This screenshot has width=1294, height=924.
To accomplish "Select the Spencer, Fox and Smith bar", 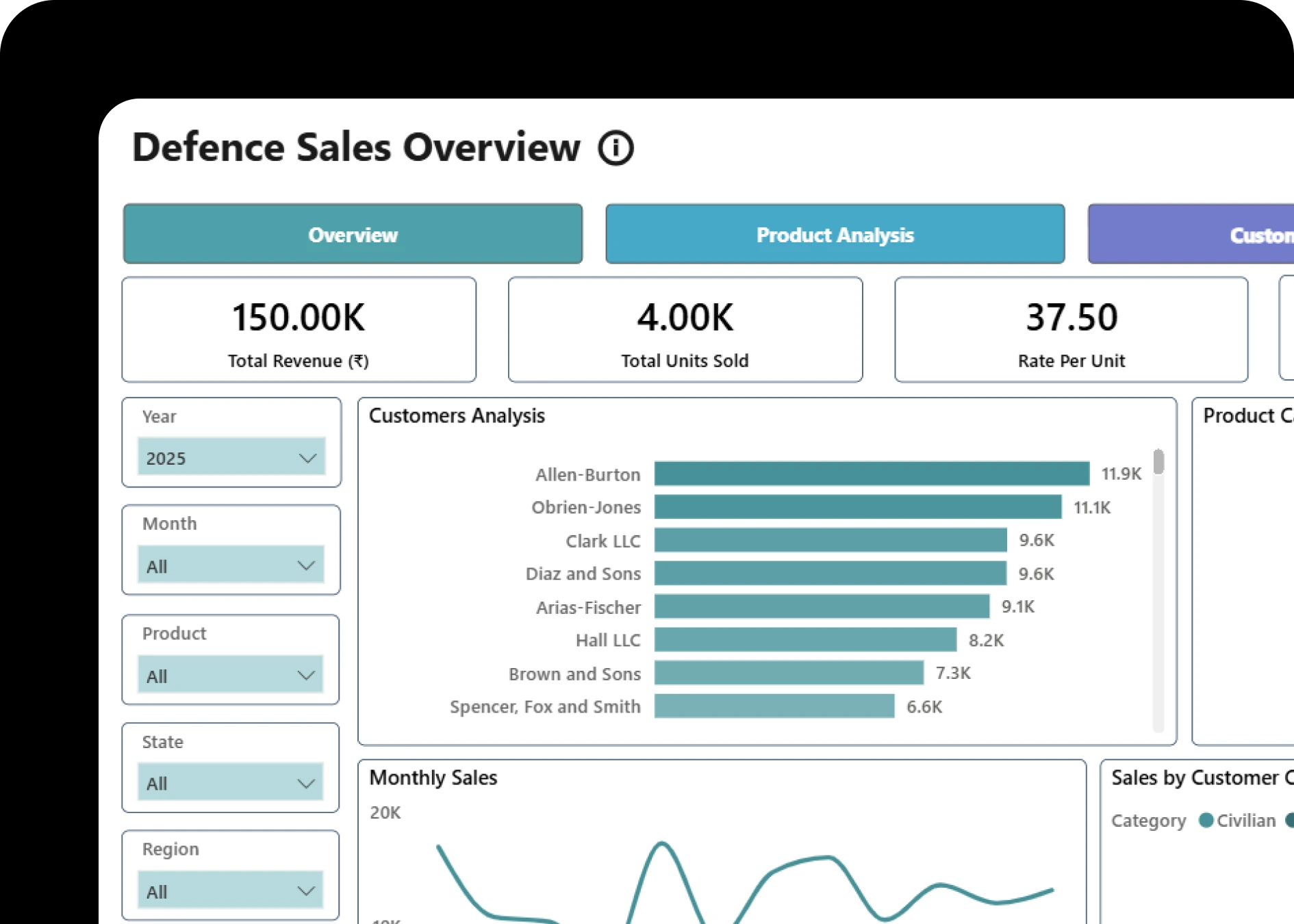I will tap(774, 706).
